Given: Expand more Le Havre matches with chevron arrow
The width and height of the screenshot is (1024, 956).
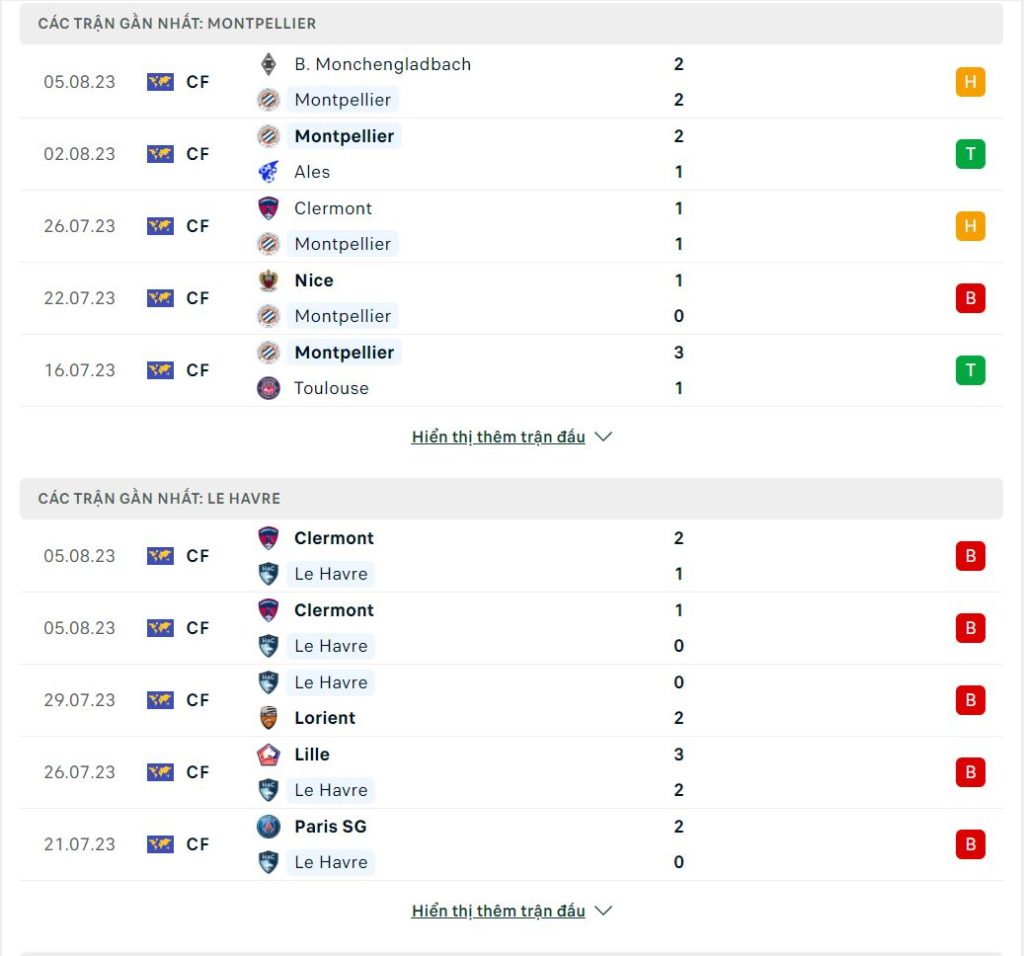Looking at the screenshot, I should (x=603, y=911).
